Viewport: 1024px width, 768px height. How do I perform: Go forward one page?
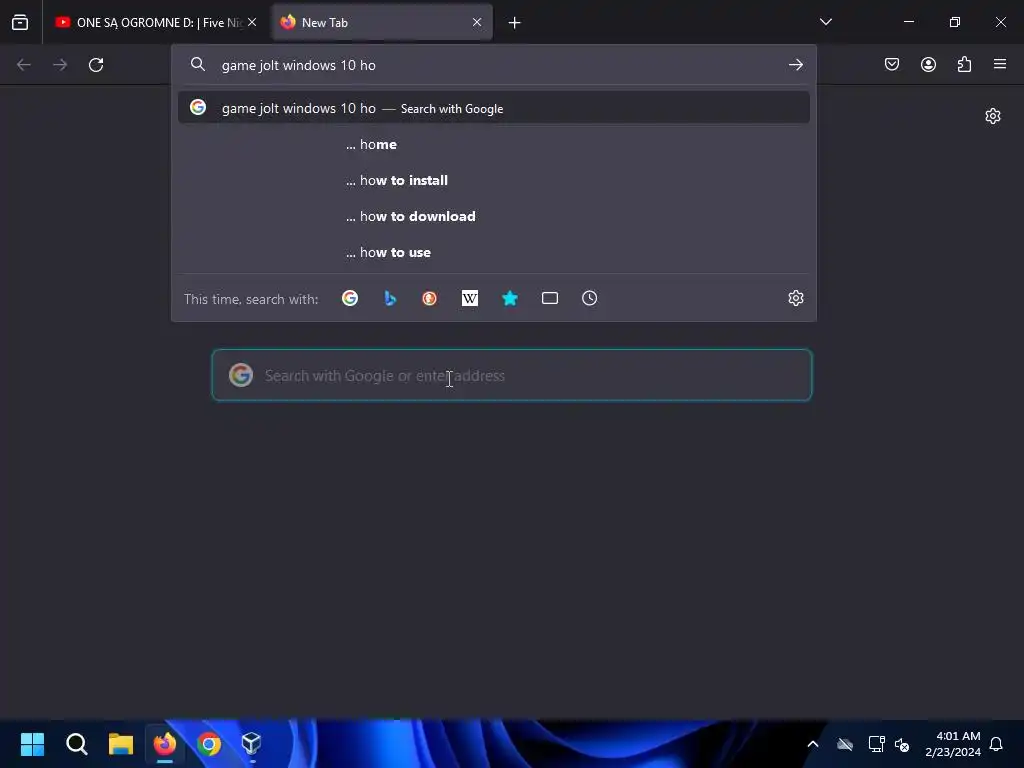coord(60,65)
